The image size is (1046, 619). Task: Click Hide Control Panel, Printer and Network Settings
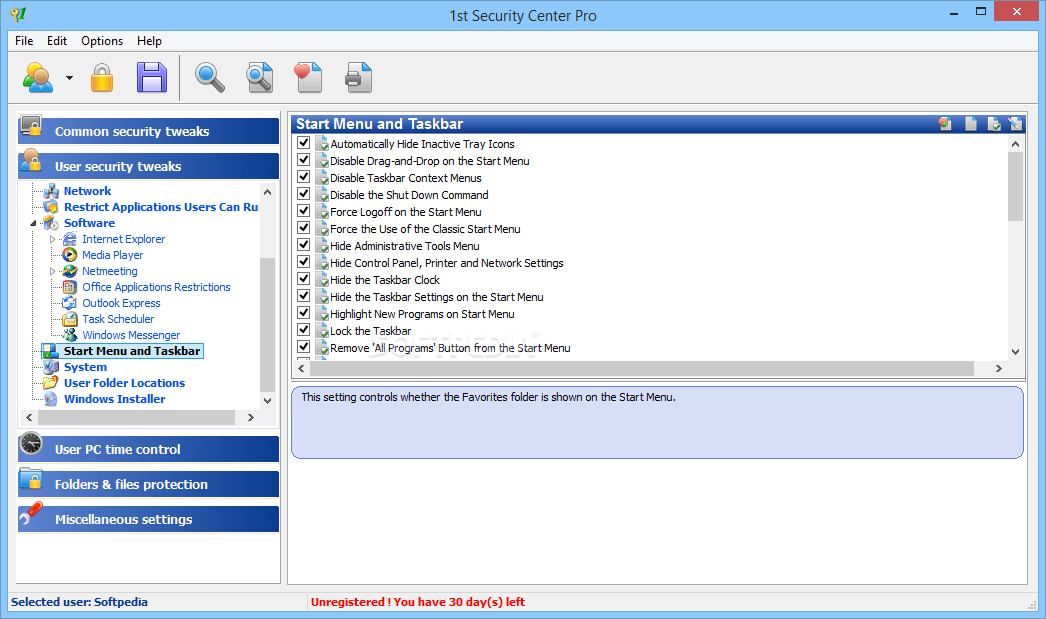(447, 263)
